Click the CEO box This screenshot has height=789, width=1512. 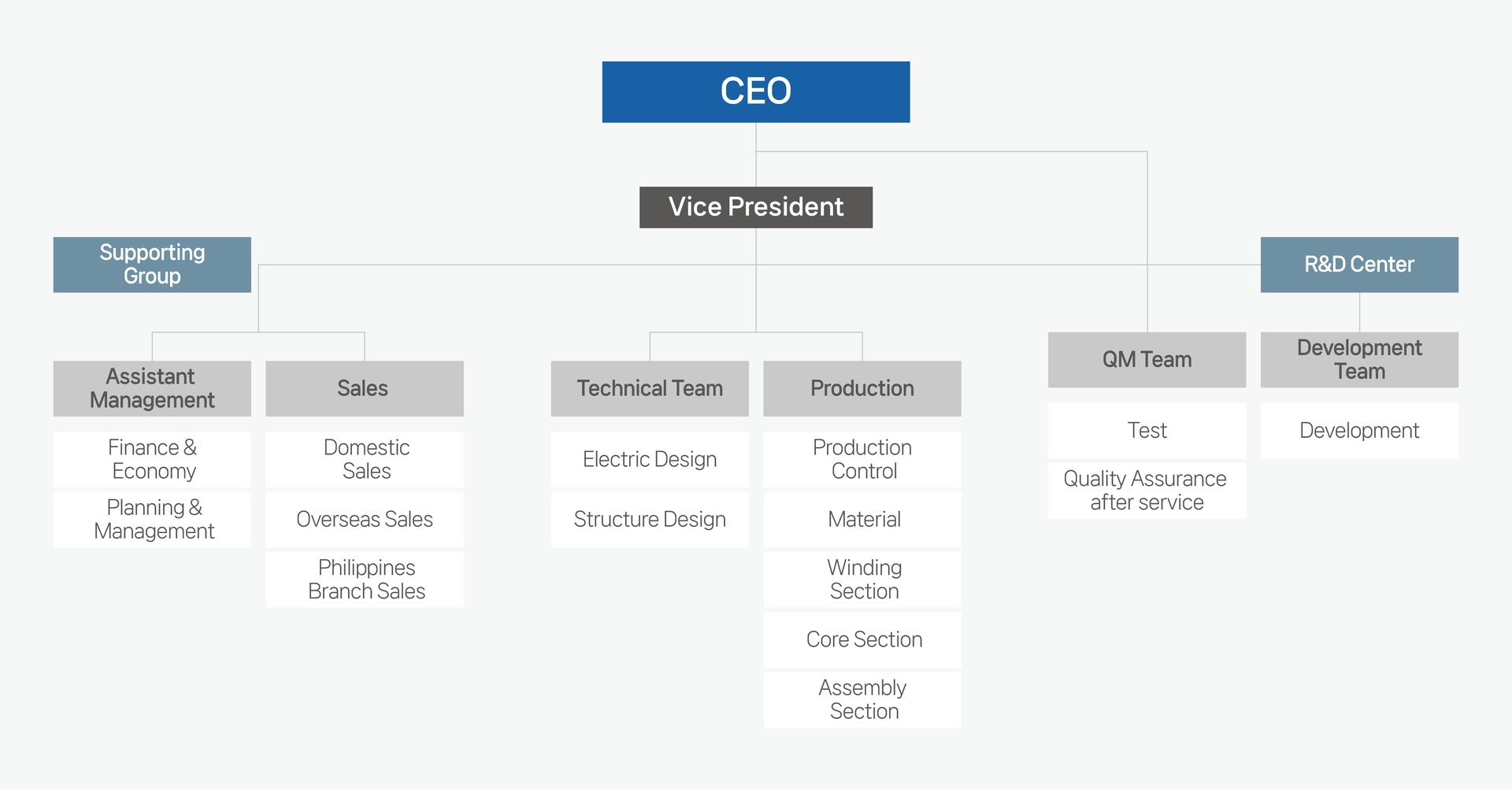[x=755, y=91]
